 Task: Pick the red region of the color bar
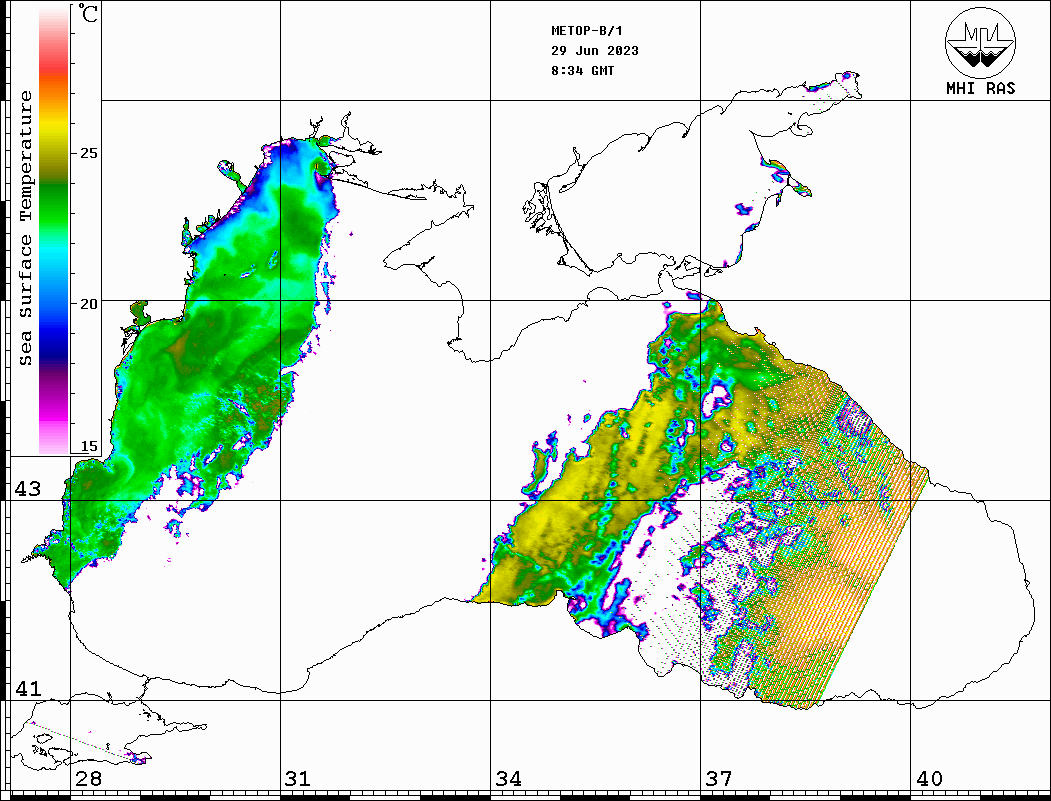click(54, 64)
